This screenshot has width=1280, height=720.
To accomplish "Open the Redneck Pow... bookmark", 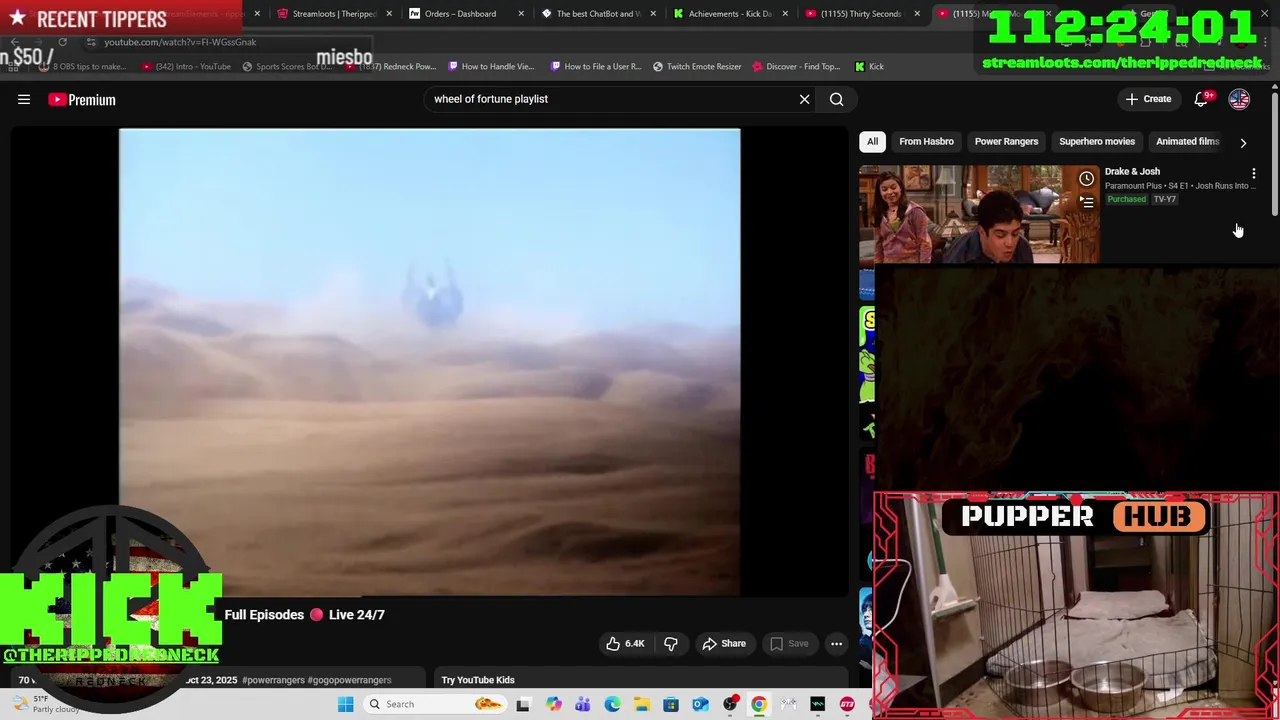I will [x=391, y=67].
